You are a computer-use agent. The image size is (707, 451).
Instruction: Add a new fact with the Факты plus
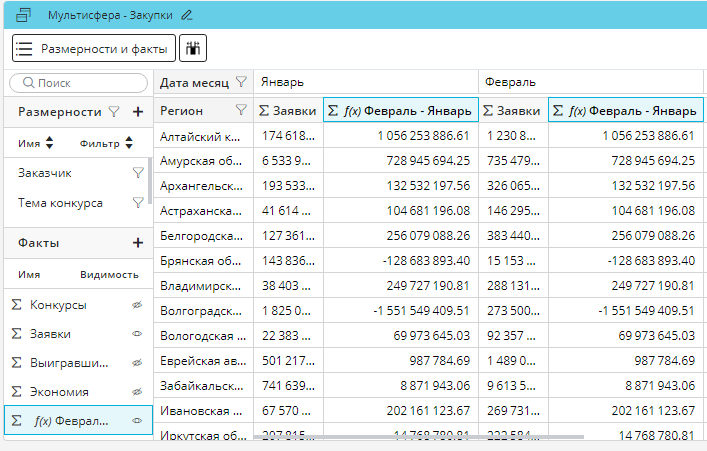pos(138,243)
